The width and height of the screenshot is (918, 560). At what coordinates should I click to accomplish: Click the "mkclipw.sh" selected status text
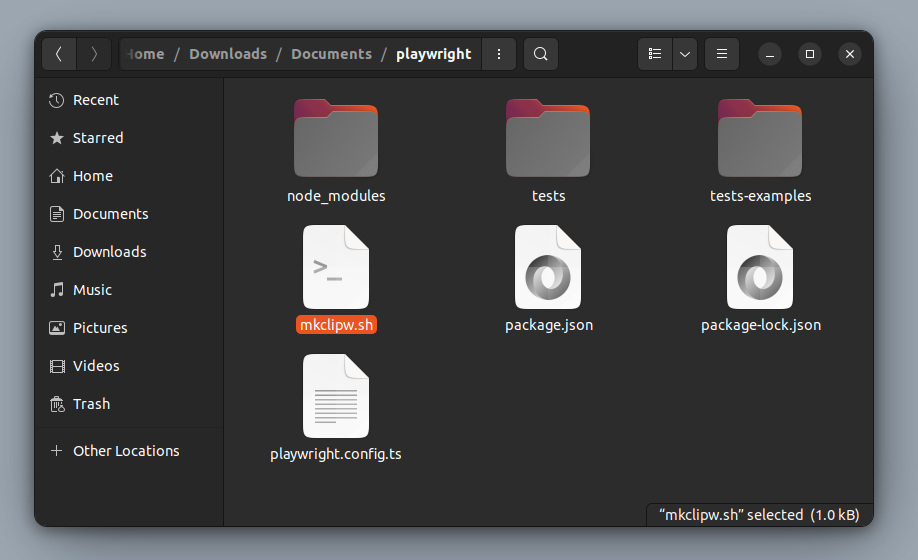pos(759,515)
